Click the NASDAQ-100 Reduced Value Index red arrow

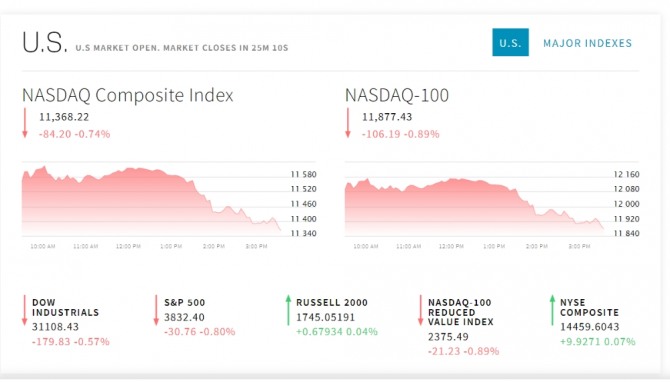pos(420,311)
